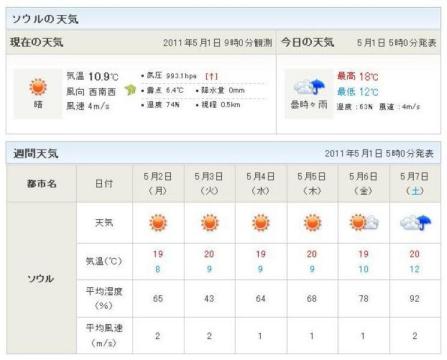Click the May 7 cloud-and-umbrella rain icon
This screenshot has height=360, width=447.
[415, 222]
